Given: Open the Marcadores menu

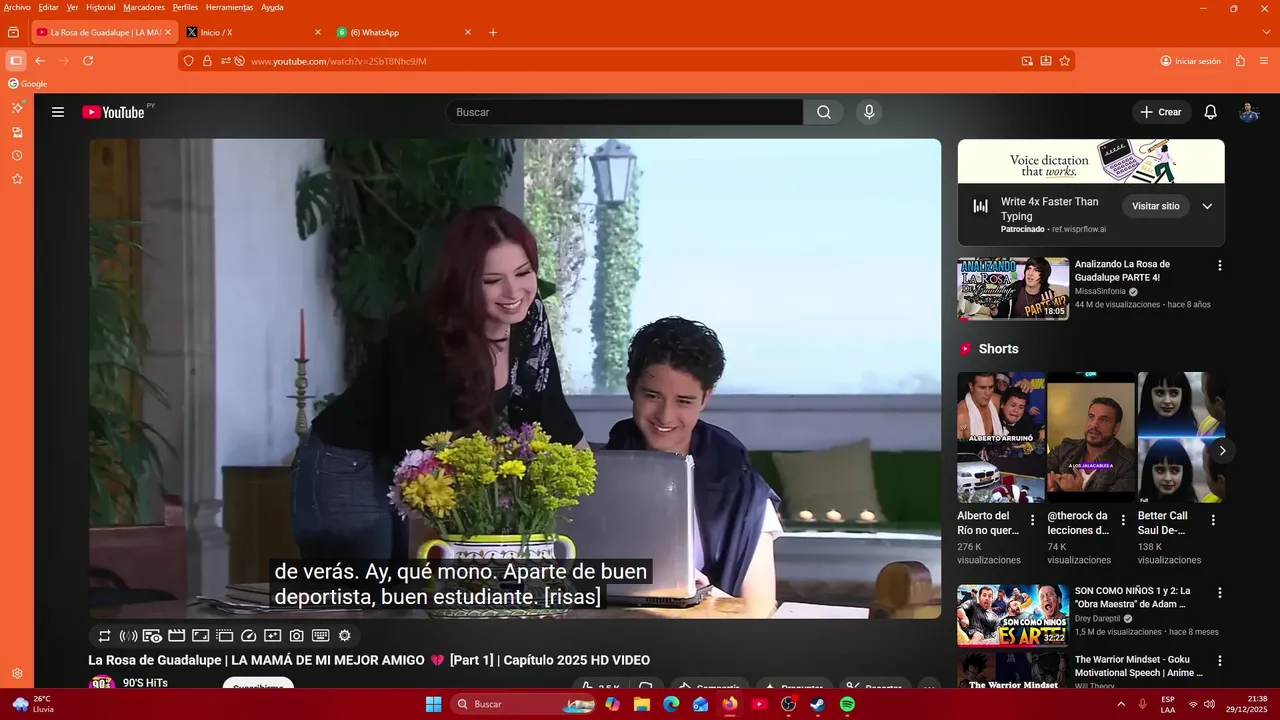Looking at the screenshot, I should coord(144,7).
